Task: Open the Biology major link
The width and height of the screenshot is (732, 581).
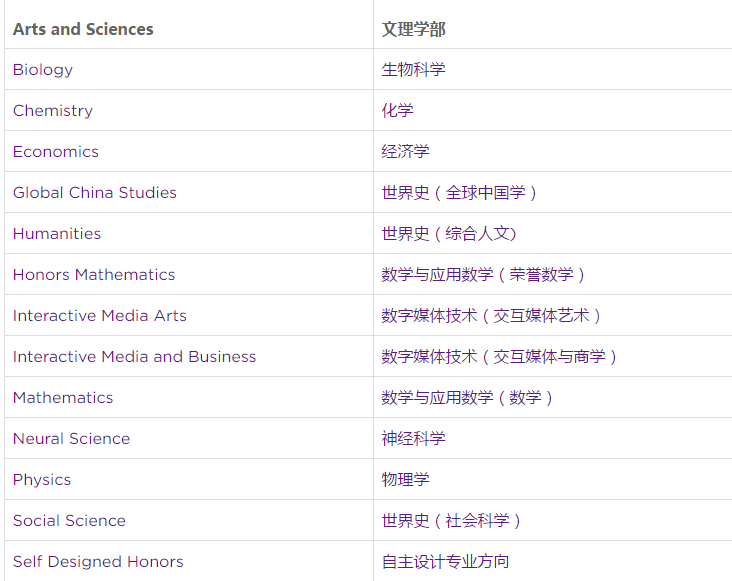Action: [42, 70]
